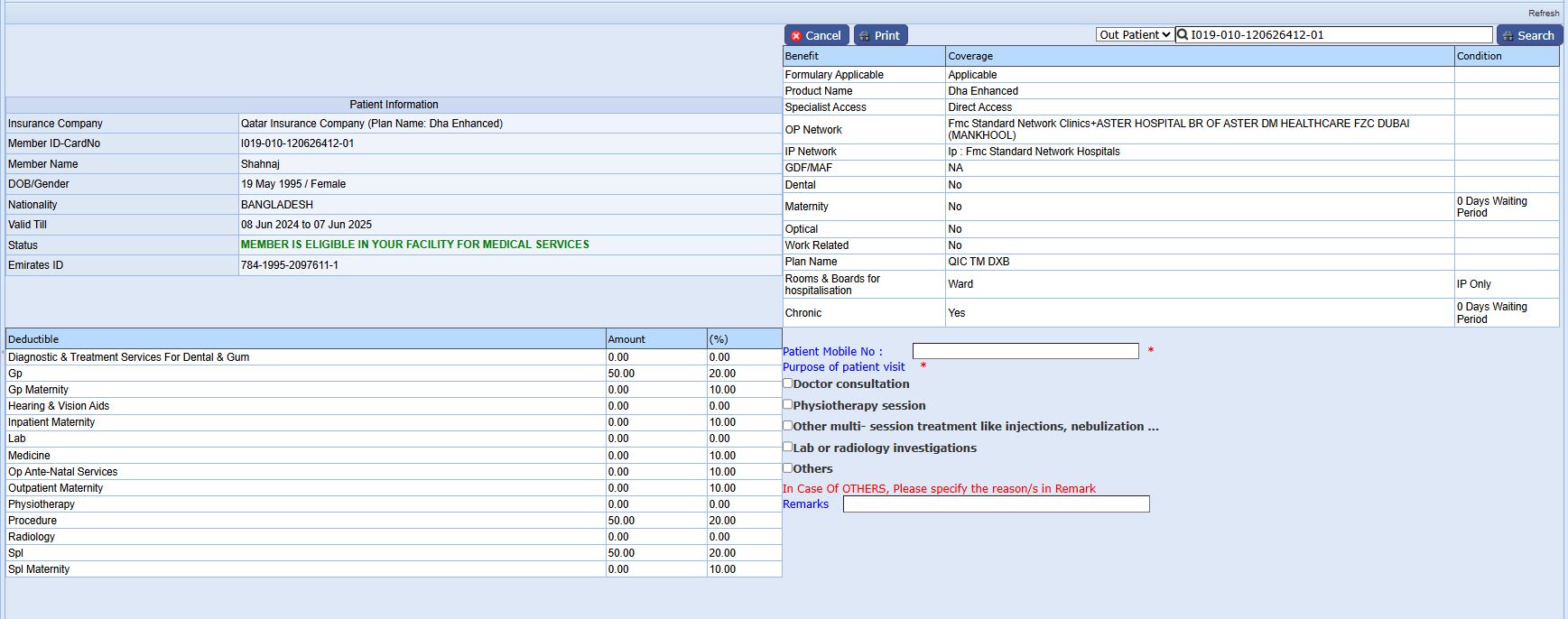
Task: Click the Refresh link
Action: (1543, 13)
